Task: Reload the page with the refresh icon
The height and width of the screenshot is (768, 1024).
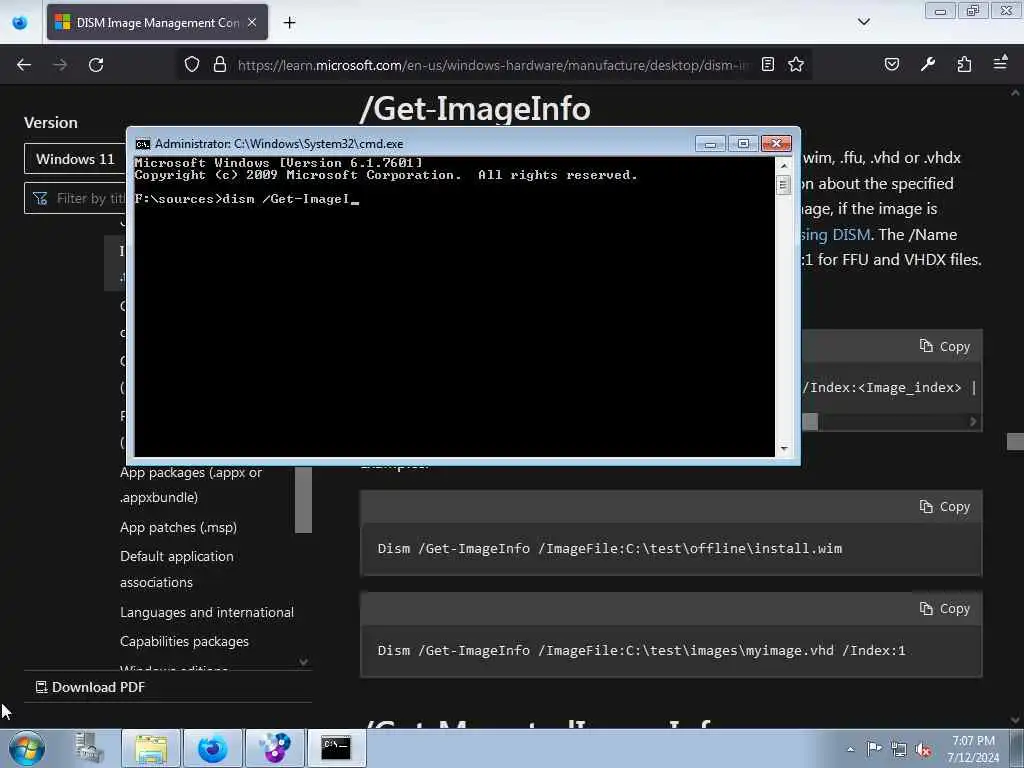Action: (x=96, y=65)
